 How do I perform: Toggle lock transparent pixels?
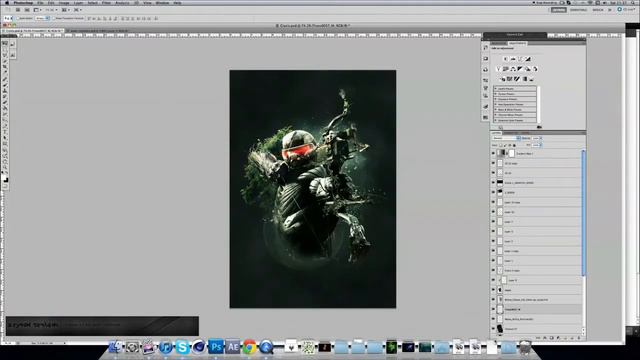pos(501,145)
